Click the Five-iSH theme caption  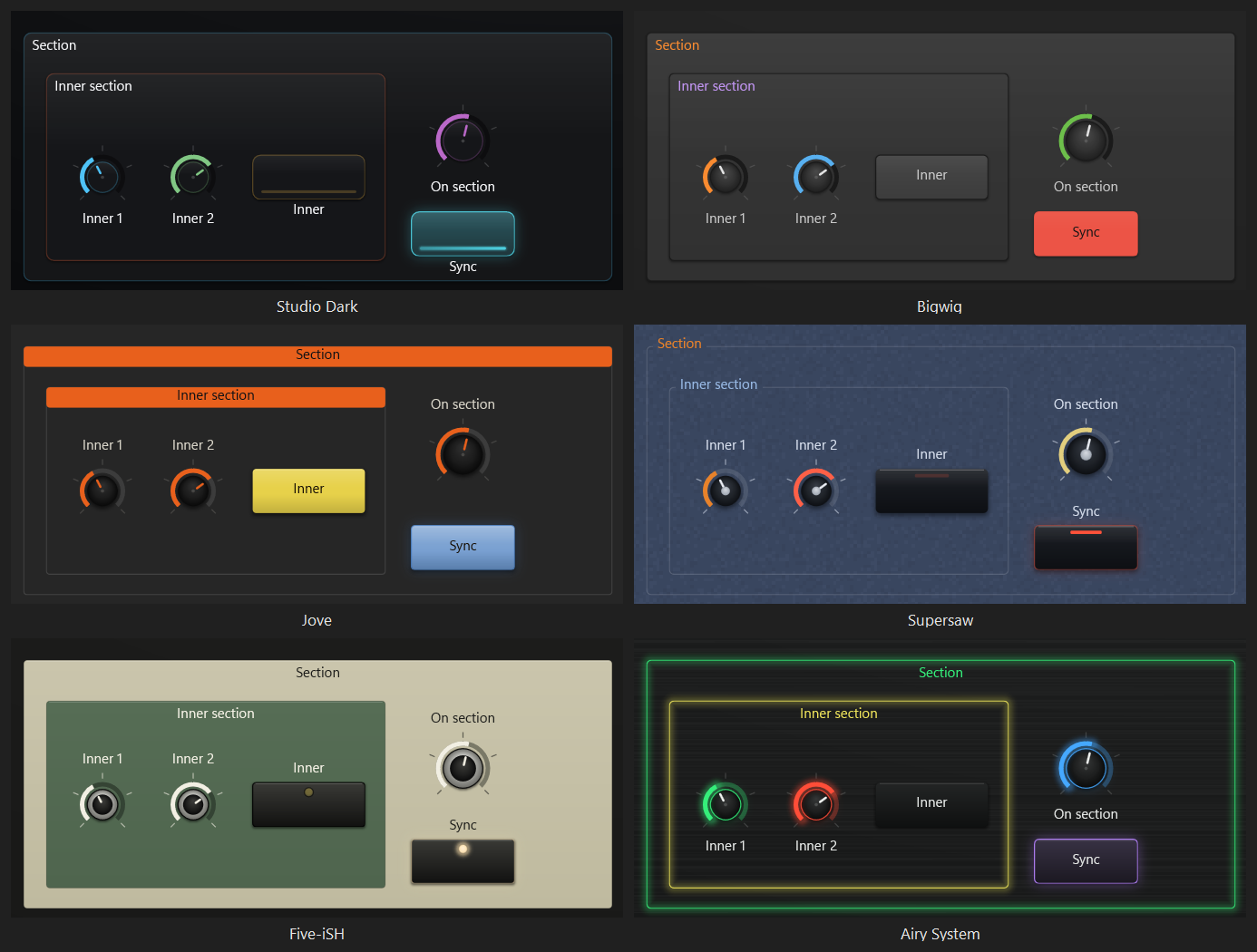317,934
